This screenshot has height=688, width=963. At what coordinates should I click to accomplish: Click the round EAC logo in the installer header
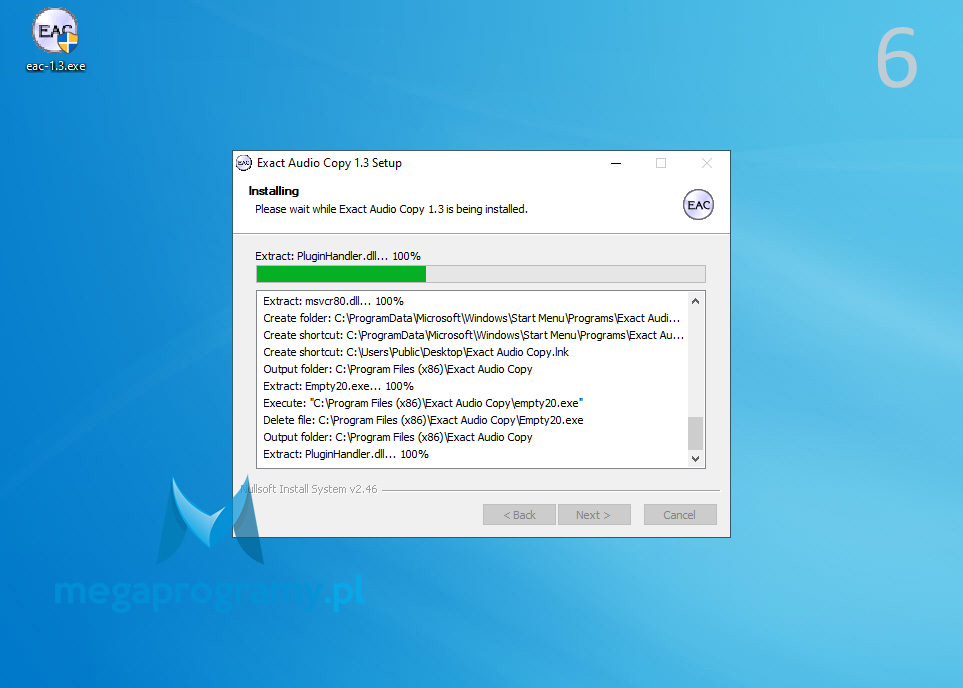698,205
